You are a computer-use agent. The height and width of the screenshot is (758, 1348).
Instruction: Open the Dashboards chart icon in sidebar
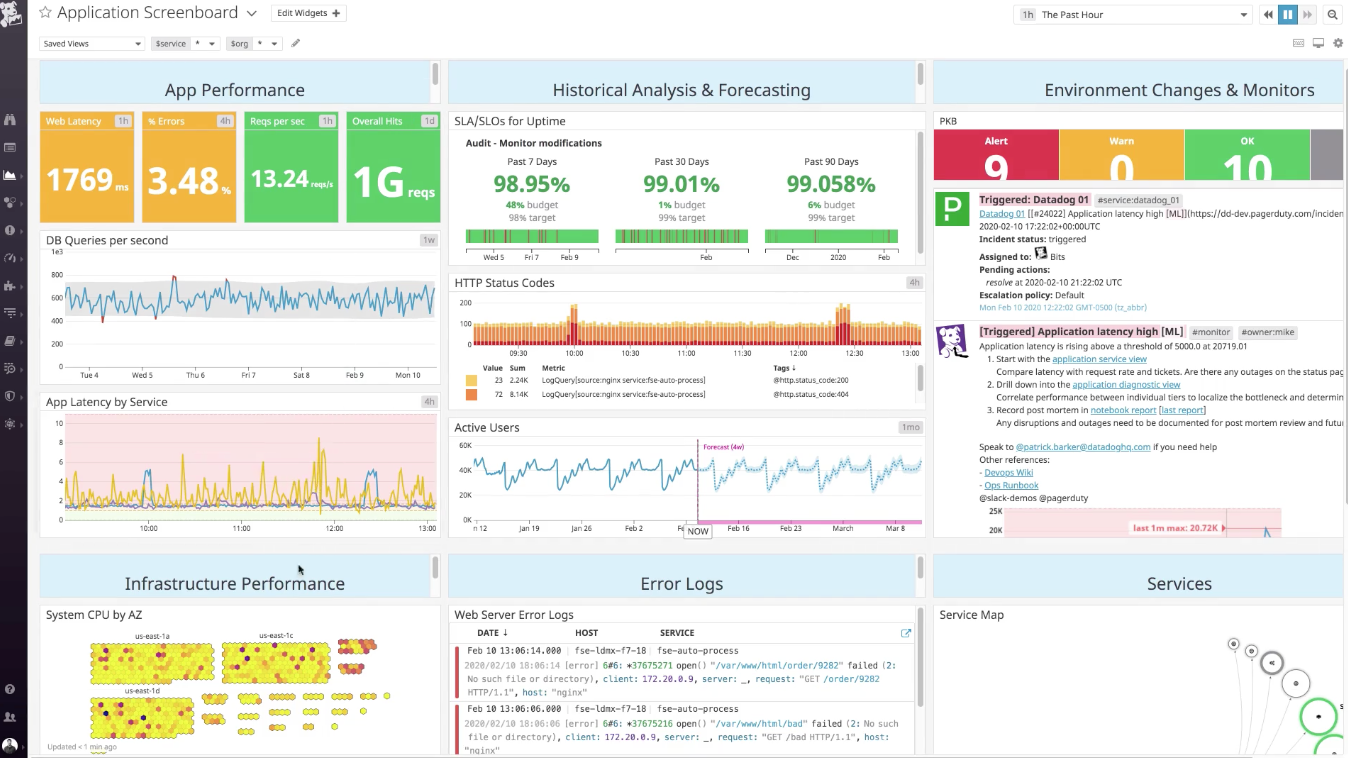click(10, 175)
